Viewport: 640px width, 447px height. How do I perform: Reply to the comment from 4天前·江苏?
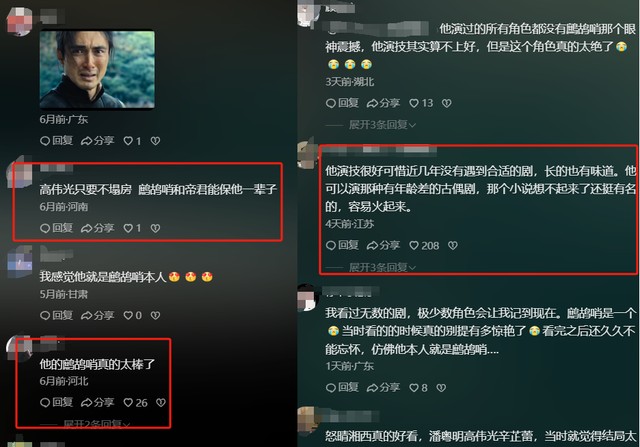point(342,245)
